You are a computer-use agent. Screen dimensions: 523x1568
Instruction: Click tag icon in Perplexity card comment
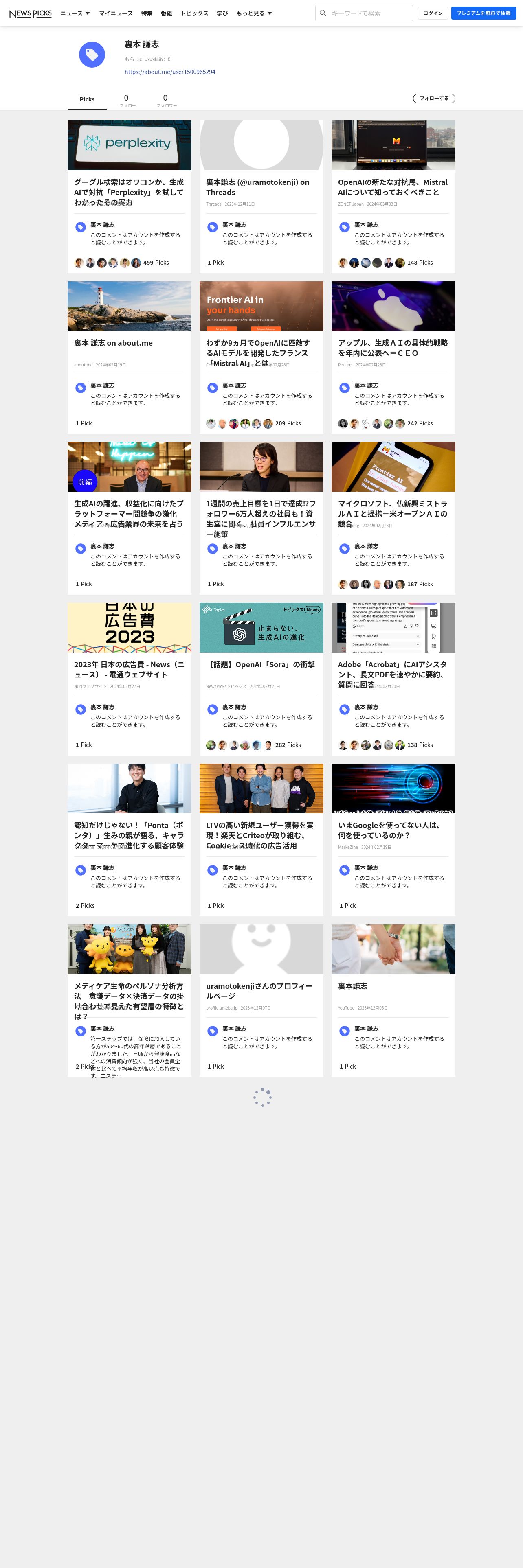click(80, 227)
